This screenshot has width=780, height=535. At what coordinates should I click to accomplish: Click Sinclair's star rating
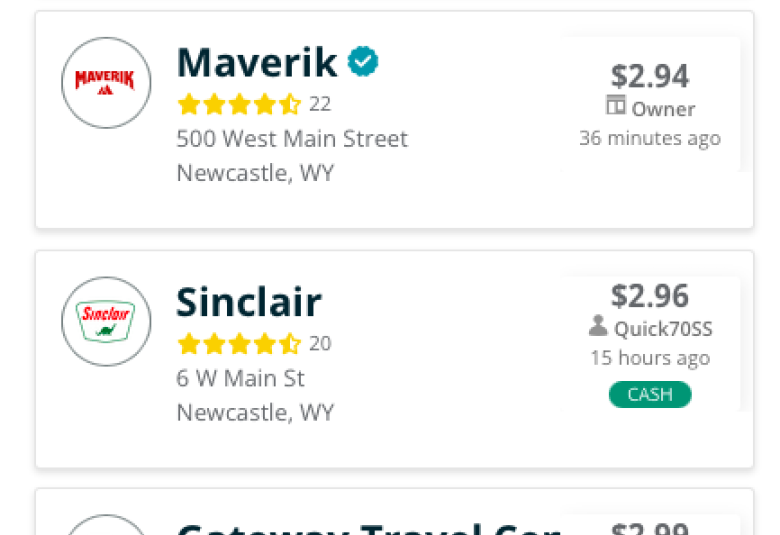pyautogui.click(x=239, y=344)
